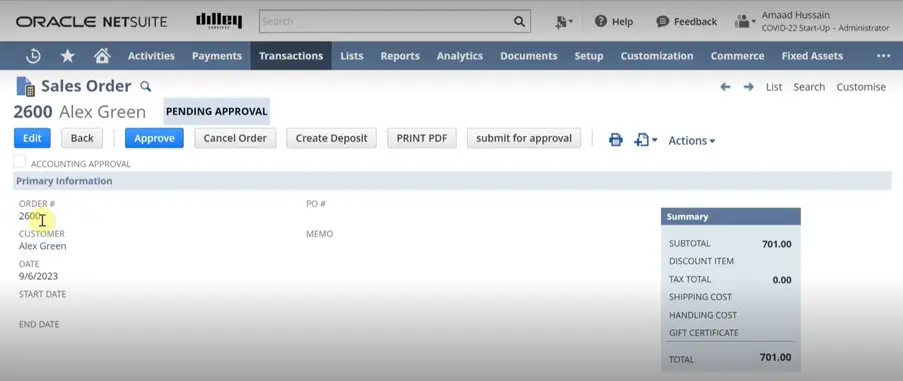Open the Customization menu

[657, 56]
